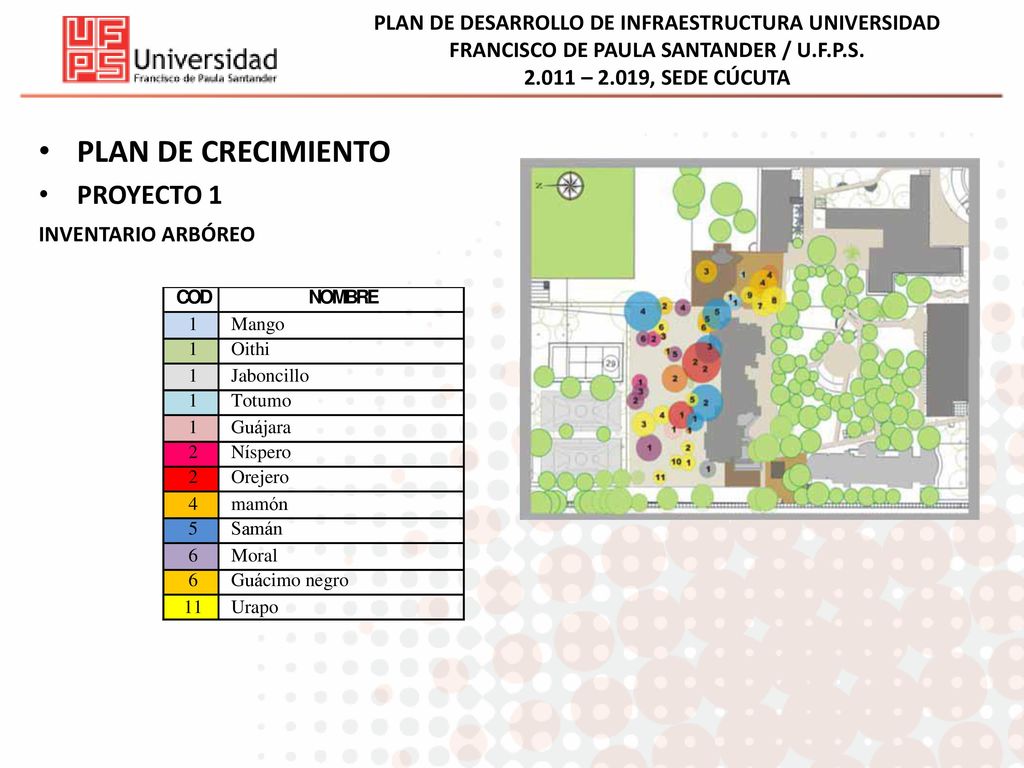The image size is (1024, 768).
Task: Select the Urapo yellow code cell
Action: [191, 607]
